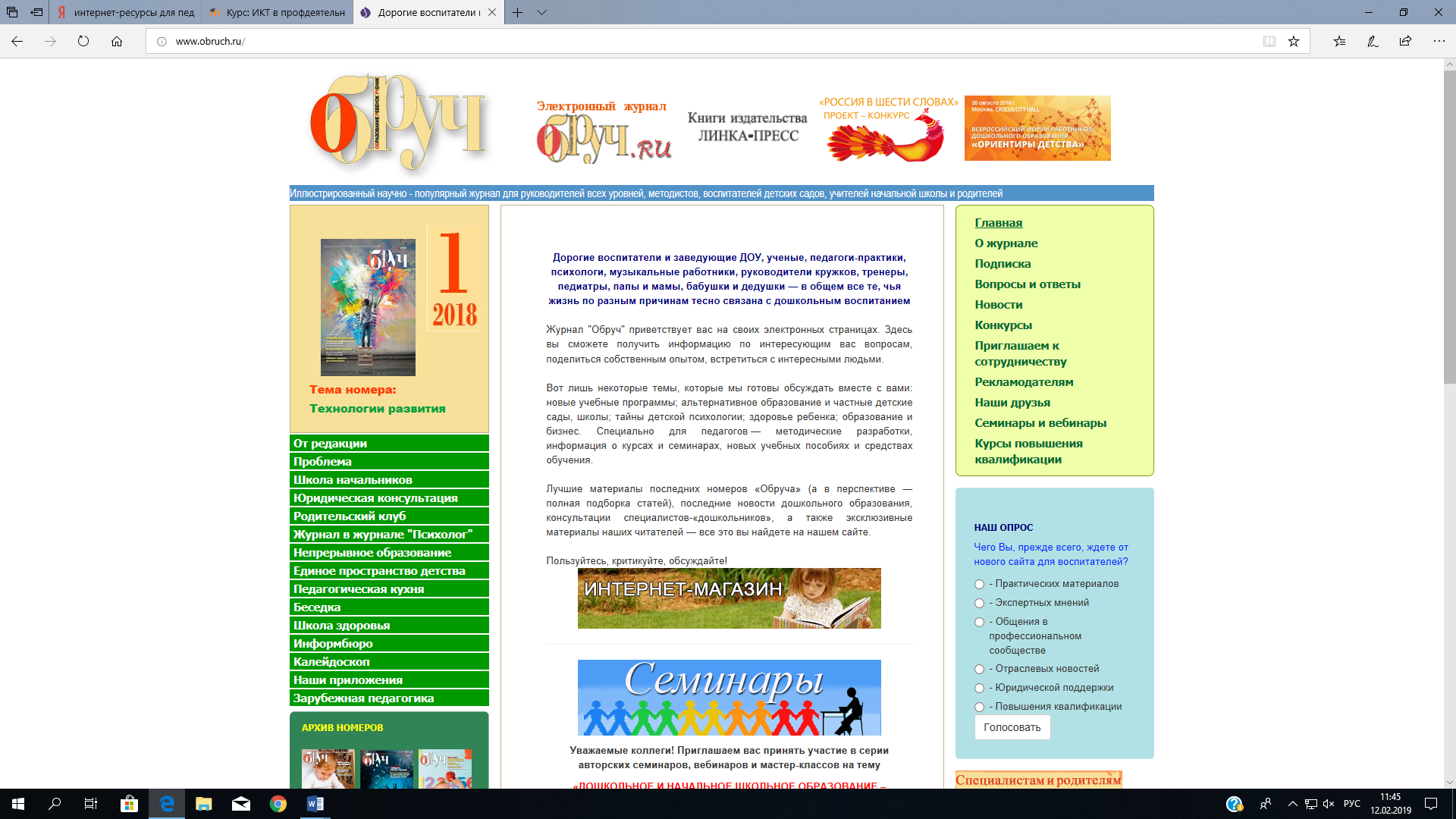Open the tab list dropdown chevron
Screen dimensions: 1456x819
pos(541,12)
